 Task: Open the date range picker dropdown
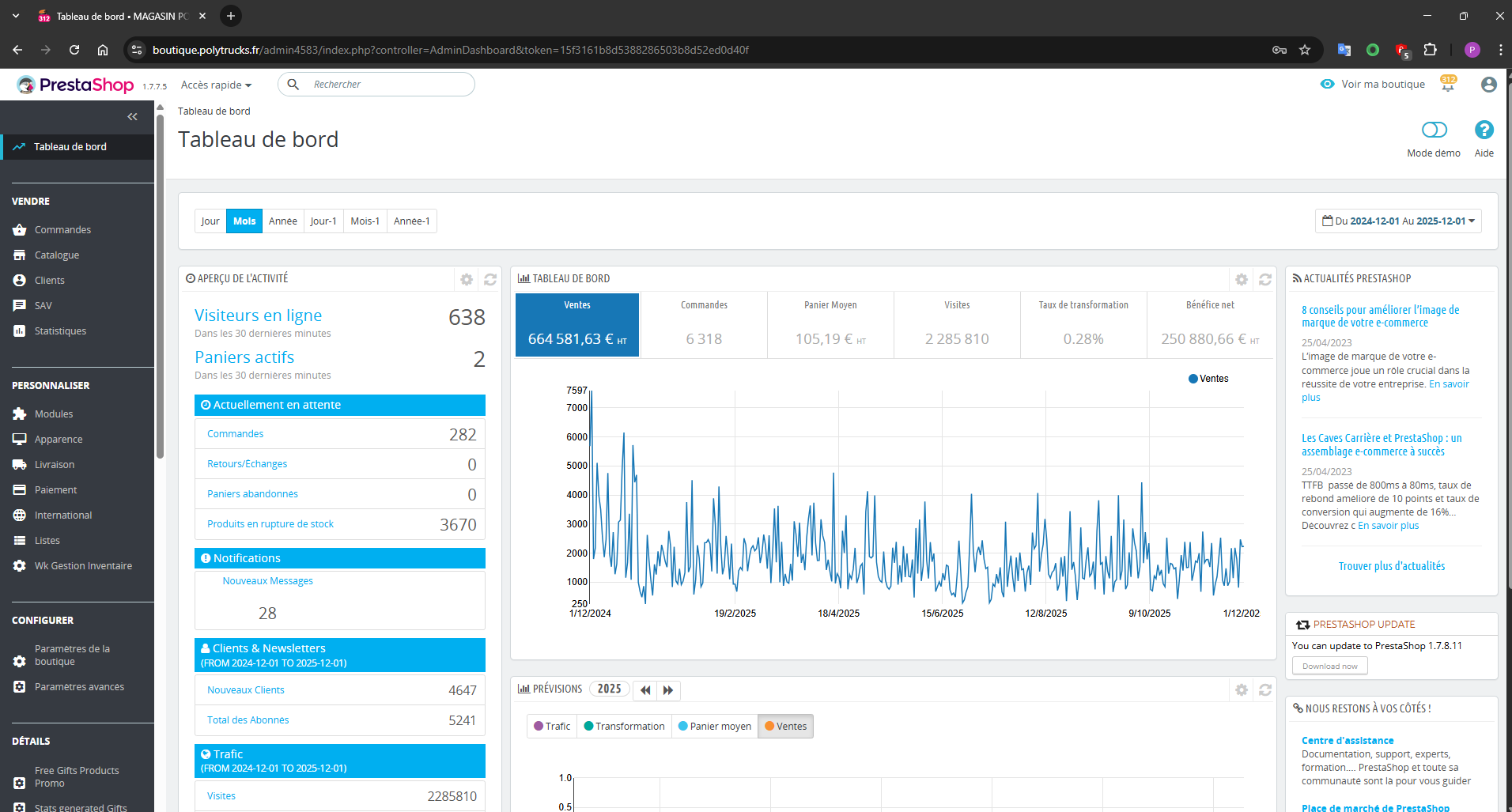[x=1398, y=221]
